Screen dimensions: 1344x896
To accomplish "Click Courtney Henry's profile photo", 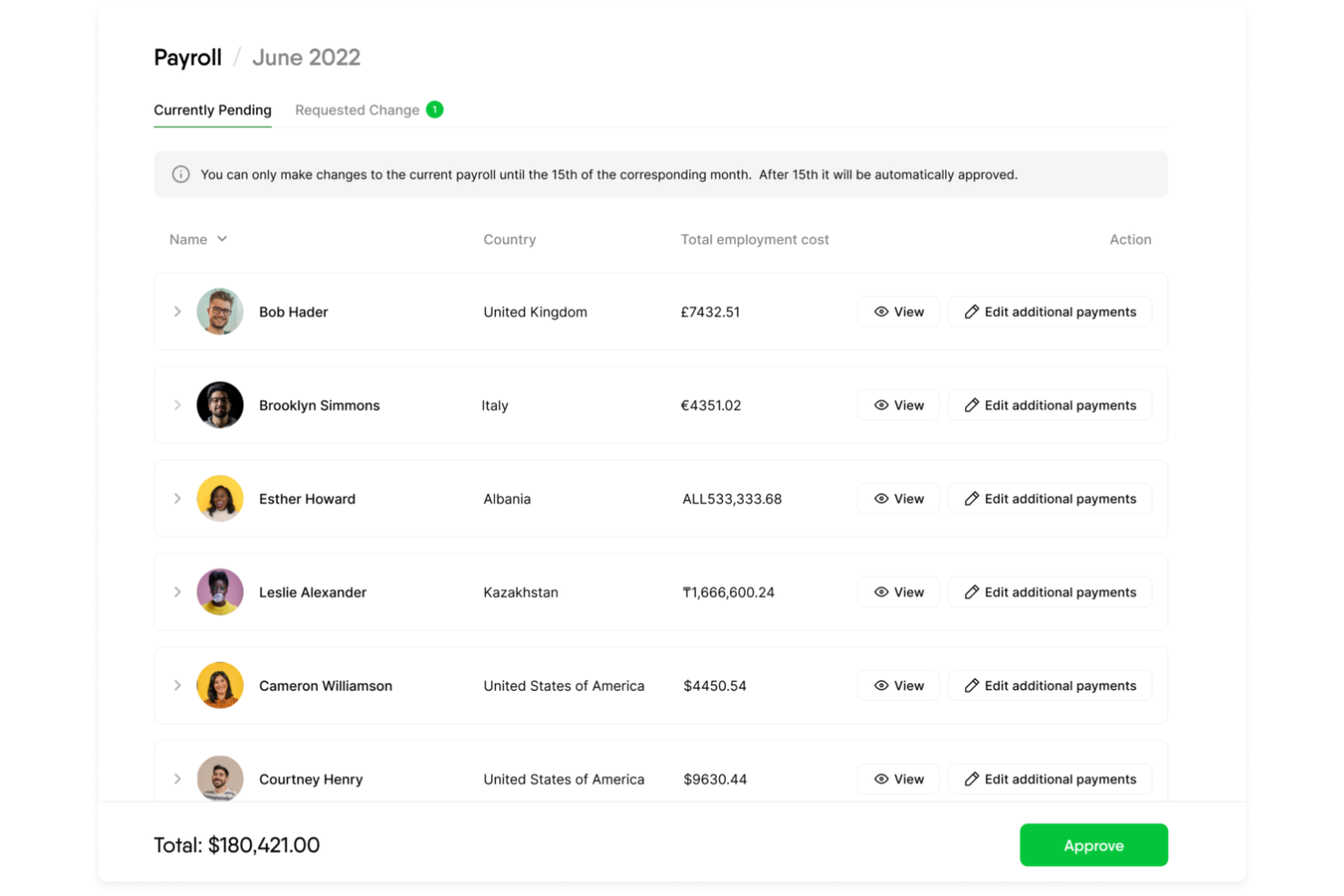I will pos(220,779).
